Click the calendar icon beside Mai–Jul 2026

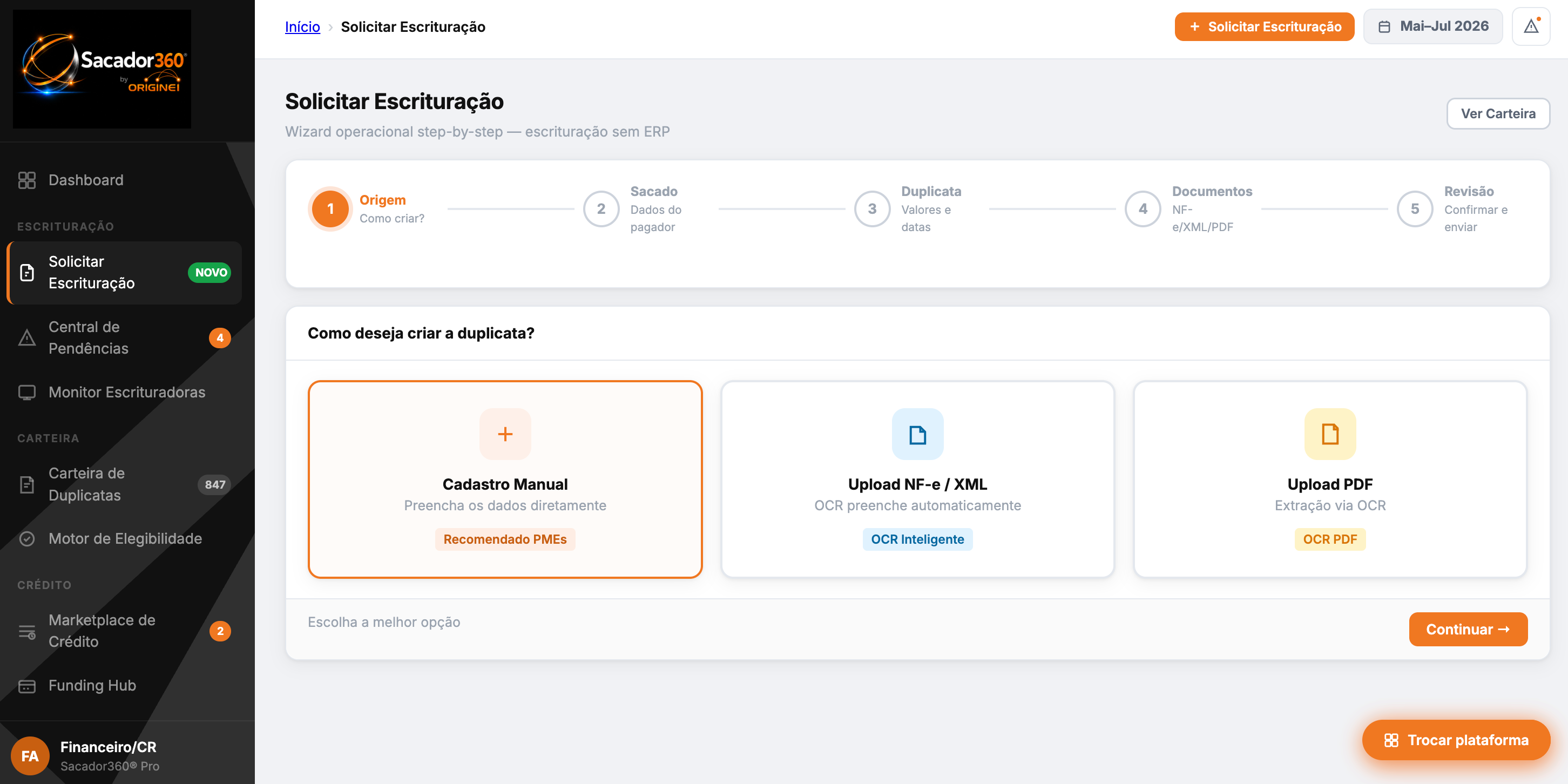pyautogui.click(x=1384, y=27)
